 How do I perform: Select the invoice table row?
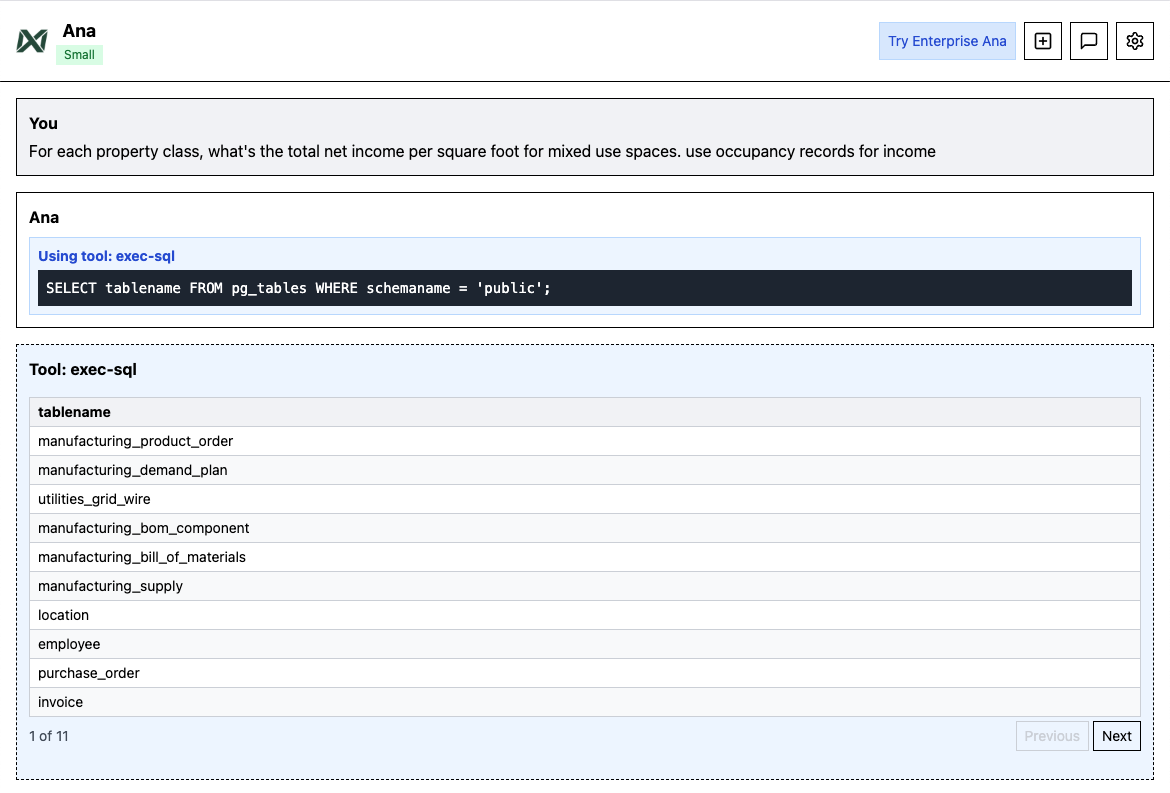pyautogui.click(x=60, y=702)
